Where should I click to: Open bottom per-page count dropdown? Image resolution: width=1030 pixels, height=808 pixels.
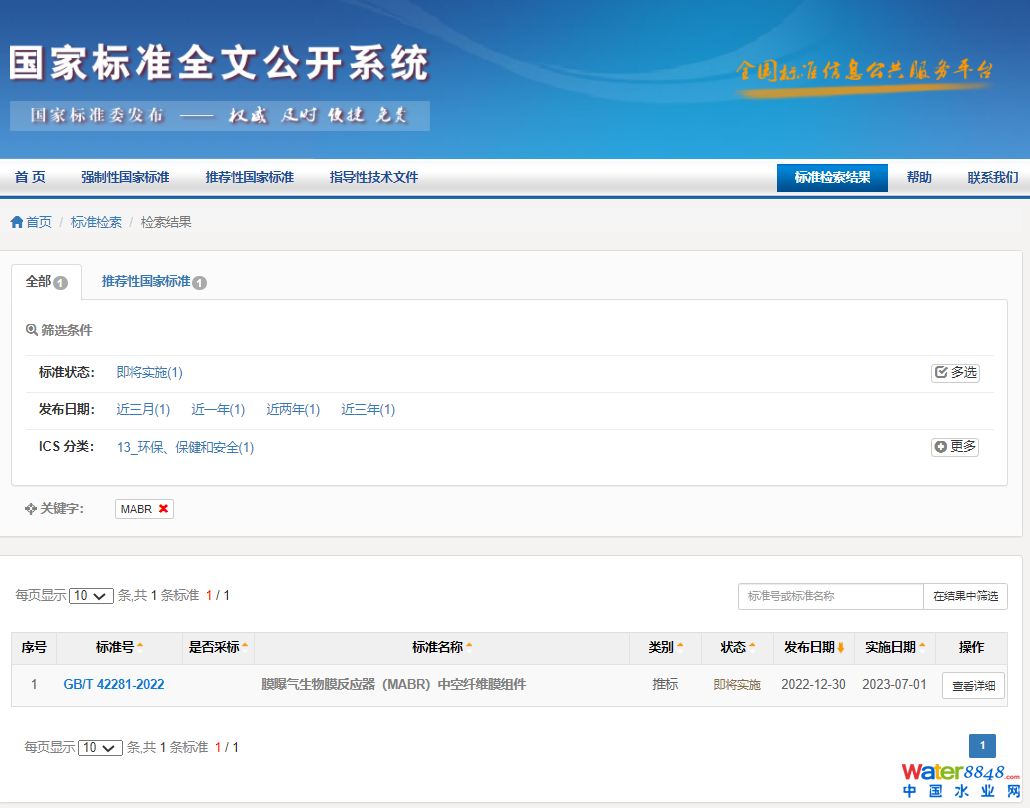coord(101,748)
